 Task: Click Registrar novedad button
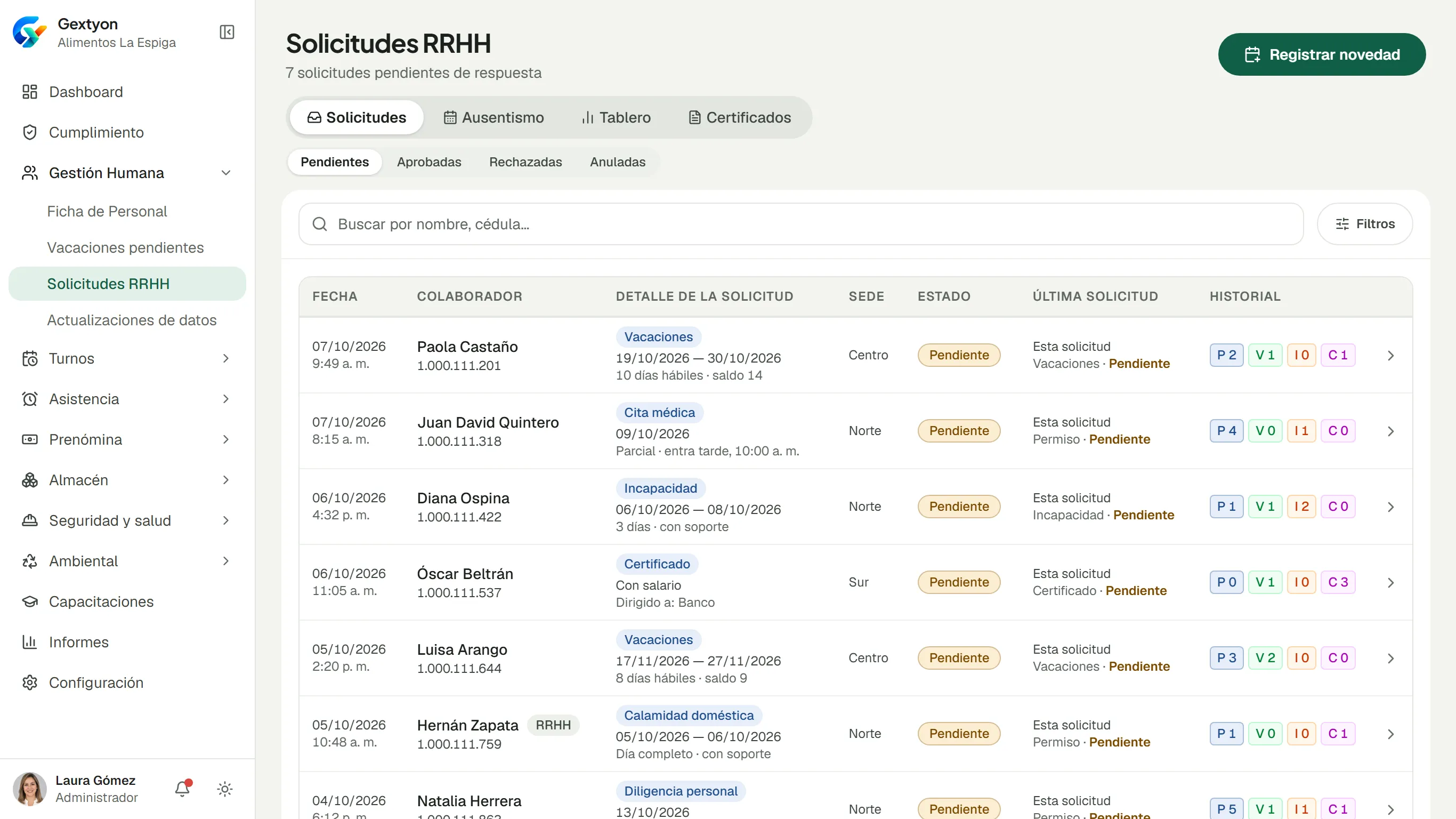(1322, 54)
